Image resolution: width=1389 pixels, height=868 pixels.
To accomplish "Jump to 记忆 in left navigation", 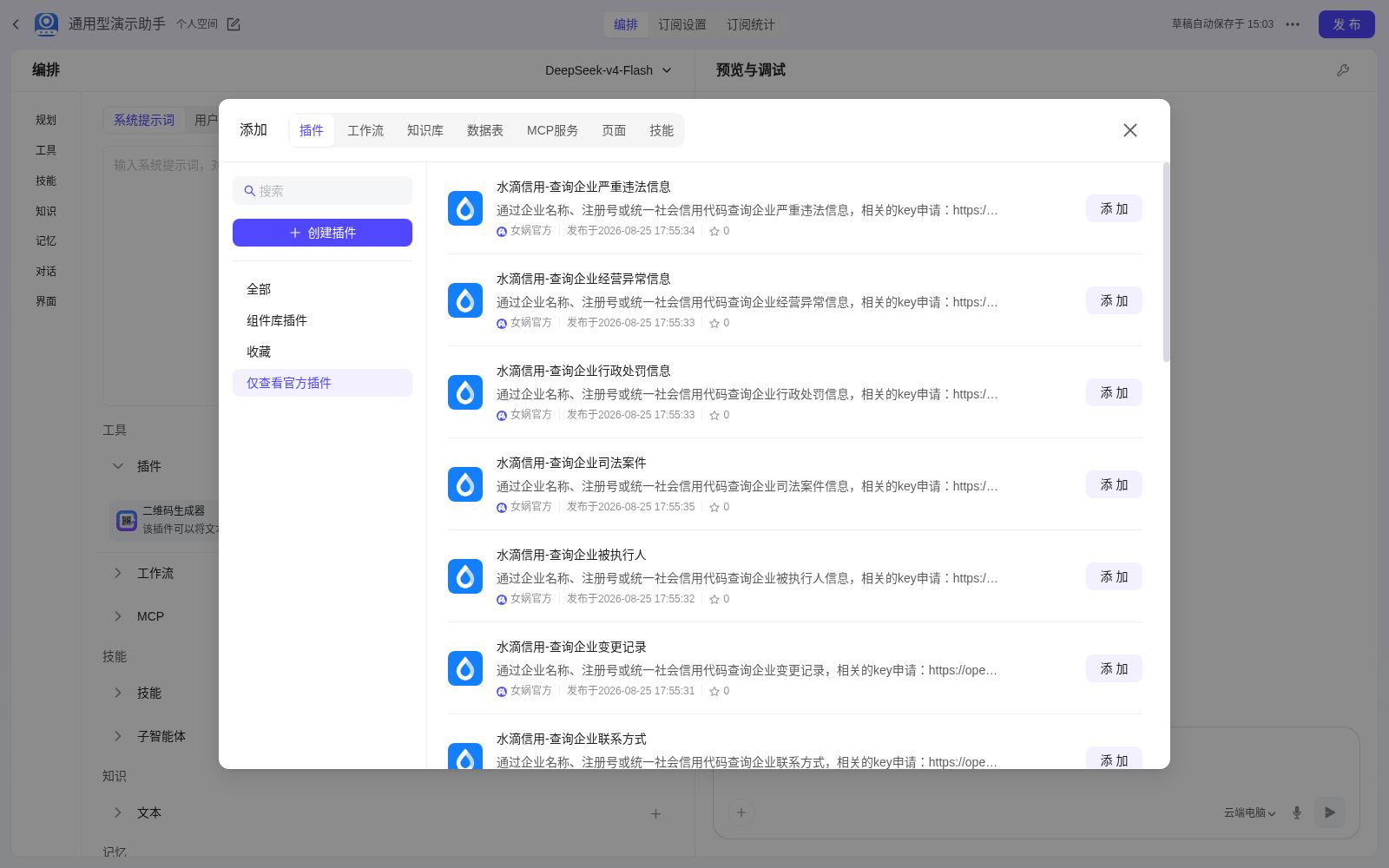I will 46,240.
